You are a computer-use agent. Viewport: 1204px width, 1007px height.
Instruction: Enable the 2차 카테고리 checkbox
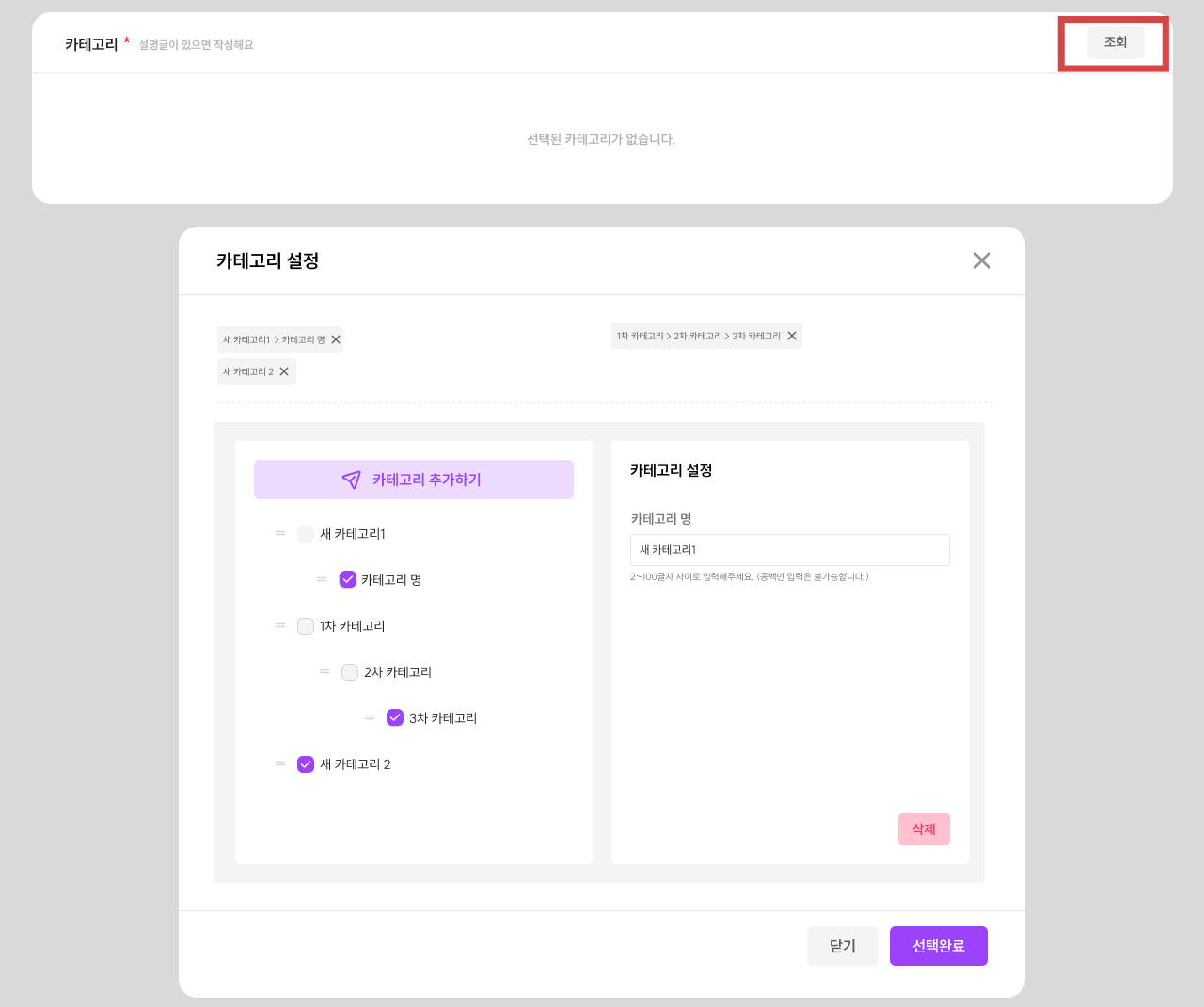[x=350, y=672]
